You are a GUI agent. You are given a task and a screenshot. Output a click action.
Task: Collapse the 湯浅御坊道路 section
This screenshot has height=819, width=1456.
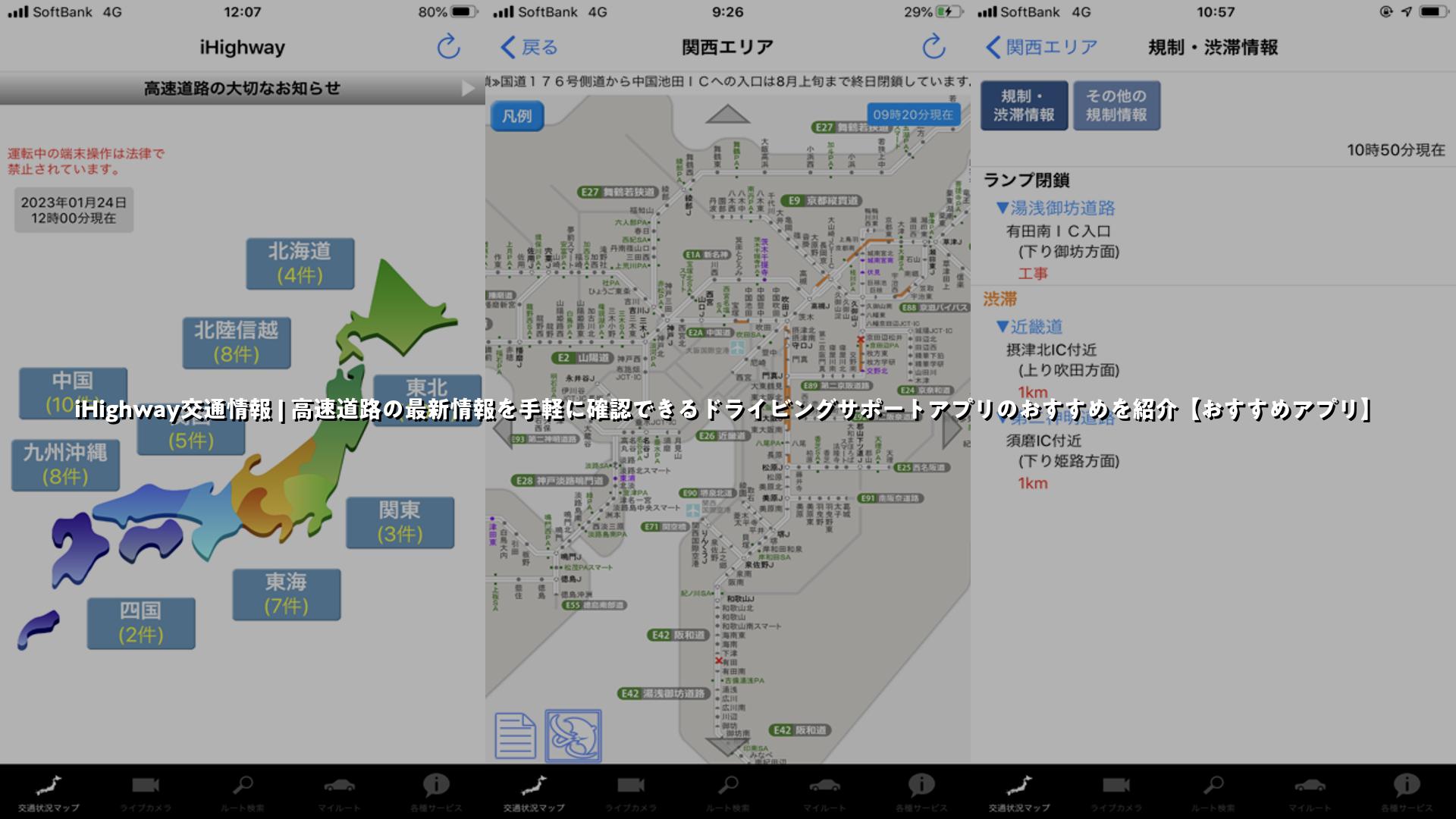[1056, 208]
